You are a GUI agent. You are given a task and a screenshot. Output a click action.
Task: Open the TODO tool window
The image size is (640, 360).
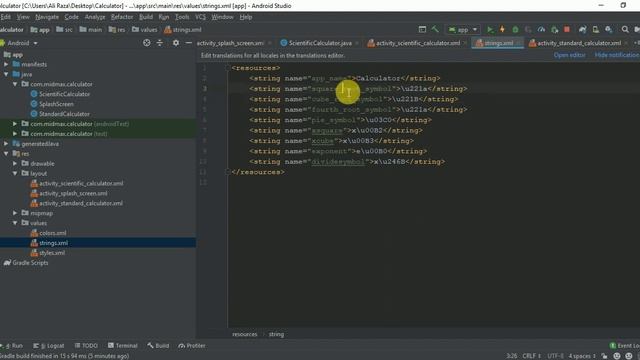[86, 346]
